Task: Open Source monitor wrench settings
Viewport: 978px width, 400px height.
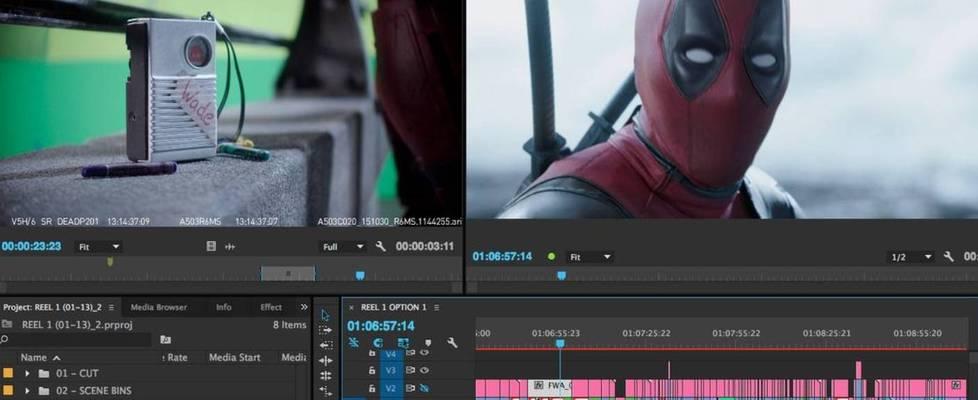Action: coord(380,246)
